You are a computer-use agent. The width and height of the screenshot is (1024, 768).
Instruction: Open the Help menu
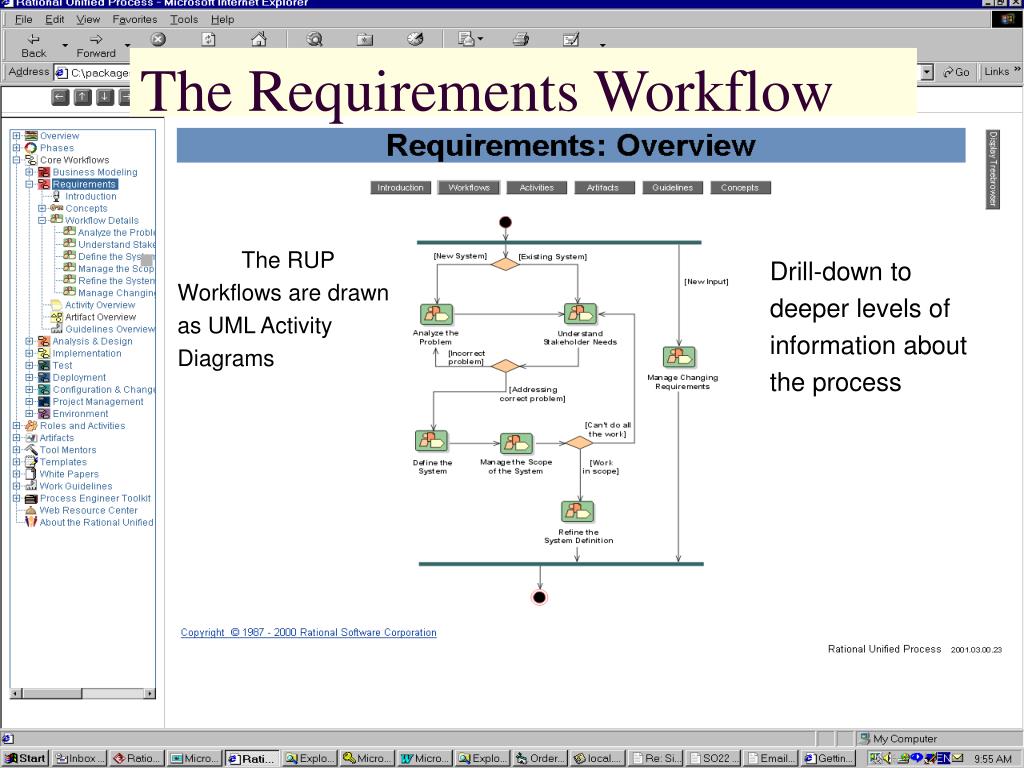click(x=222, y=20)
